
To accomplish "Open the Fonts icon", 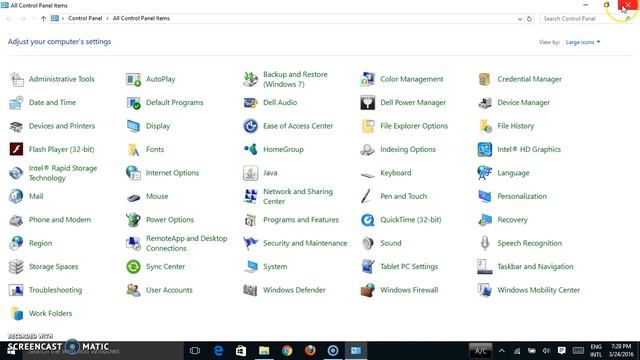I will tap(133, 149).
